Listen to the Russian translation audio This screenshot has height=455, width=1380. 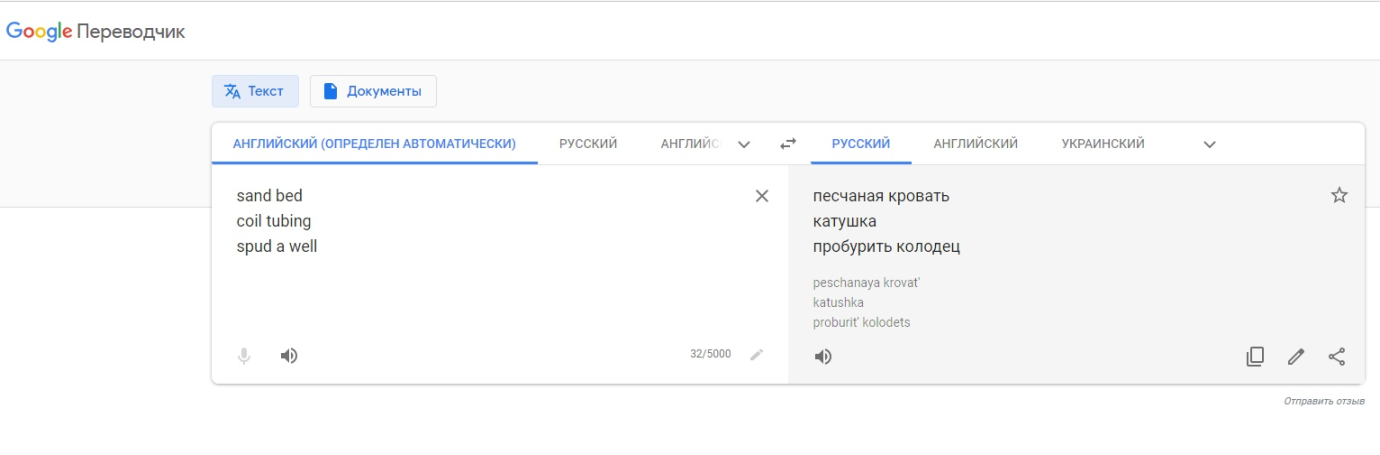pos(823,357)
